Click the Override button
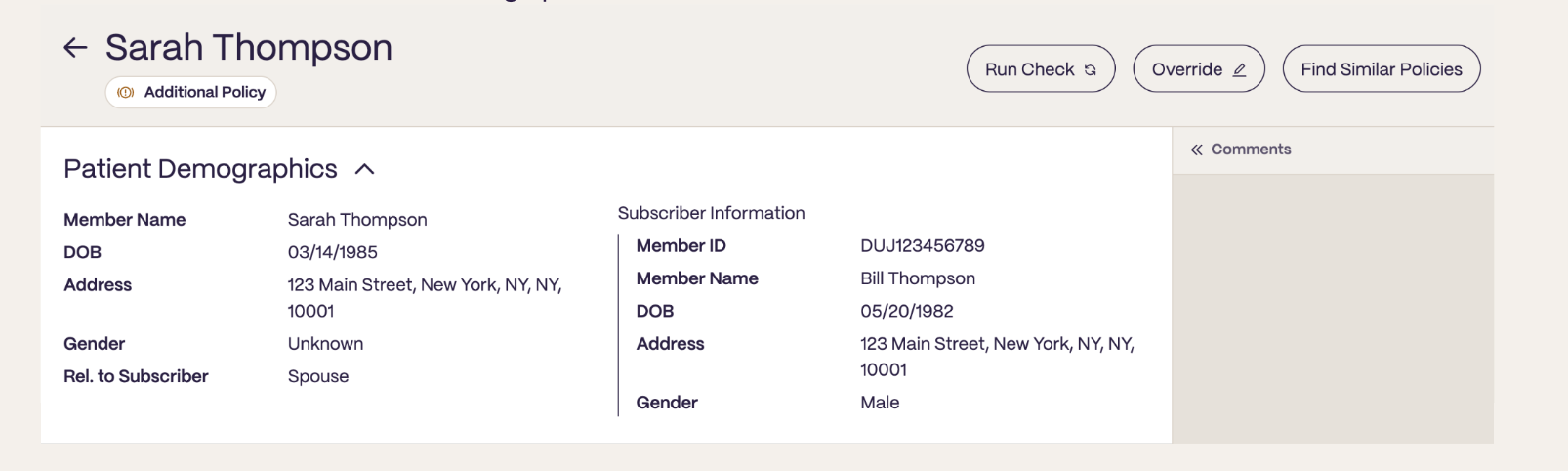Viewport: 1568px width, 471px height. coord(1199,69)
